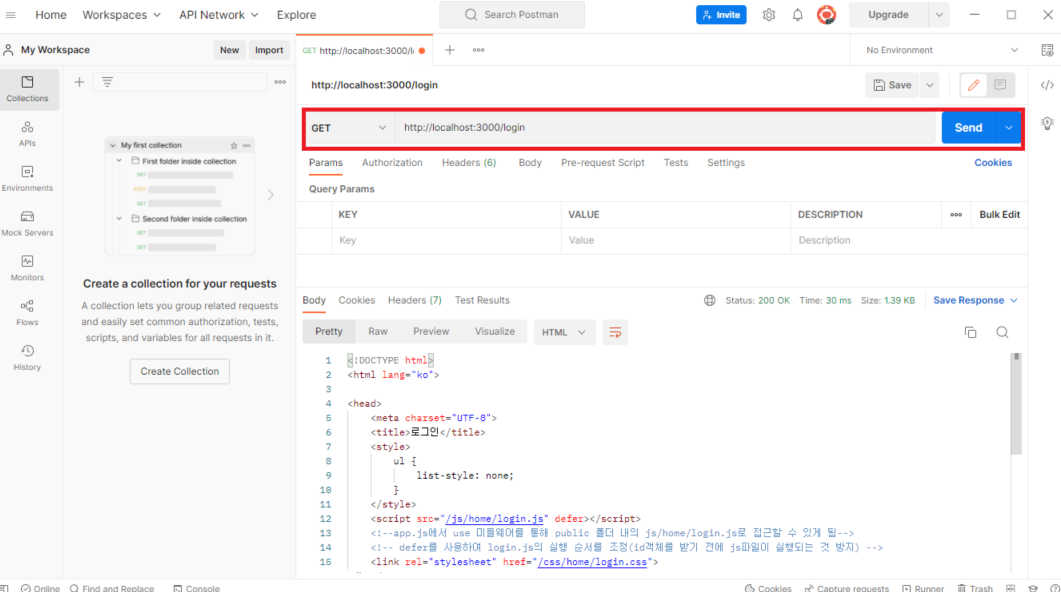Open the code snippet icon
1061x592 pixels.
coord(1047,85)
